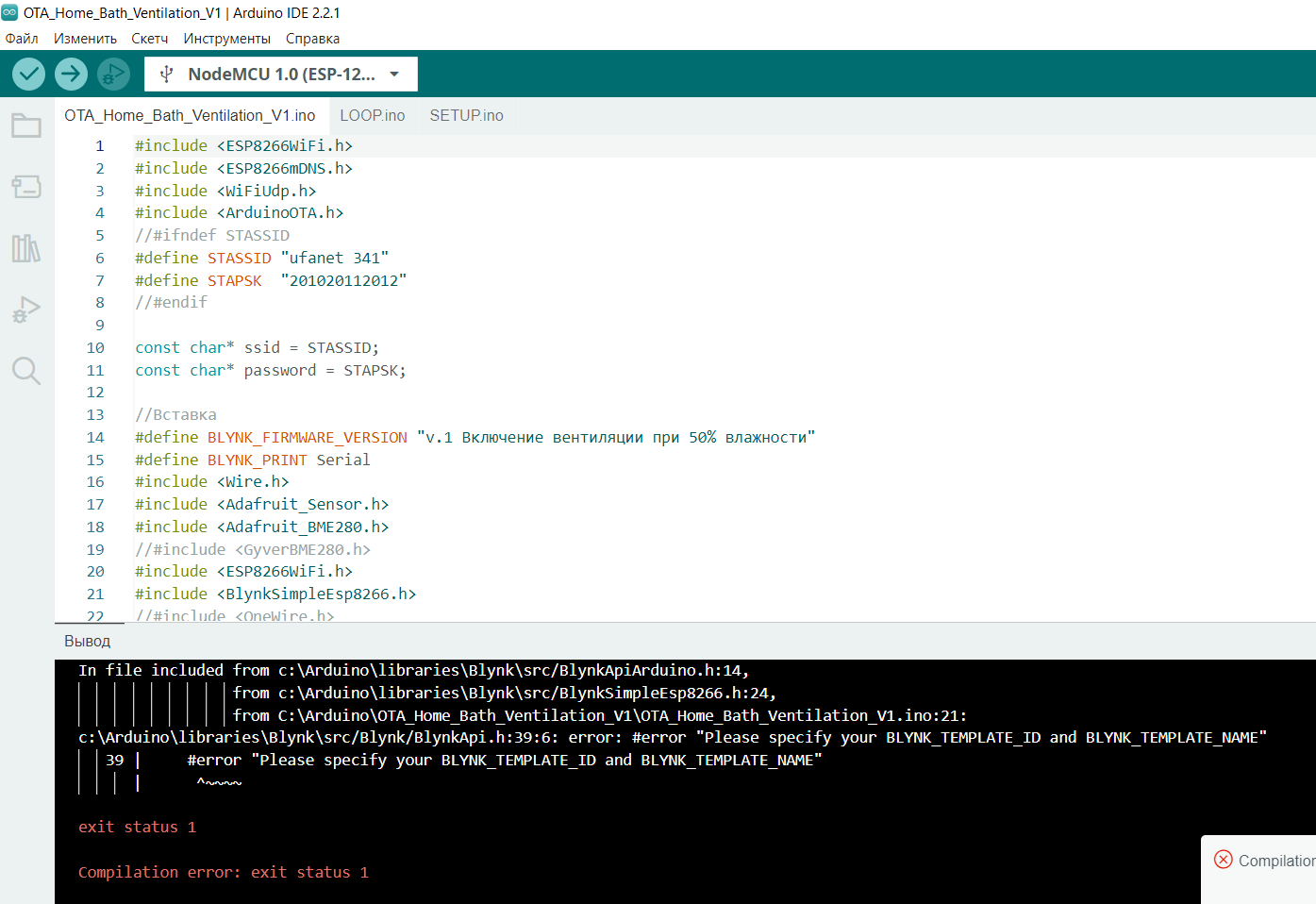Screen dimensions: 1316x904
Task: Open the Search magnifier in sidebar
Action: coord(26,371)
